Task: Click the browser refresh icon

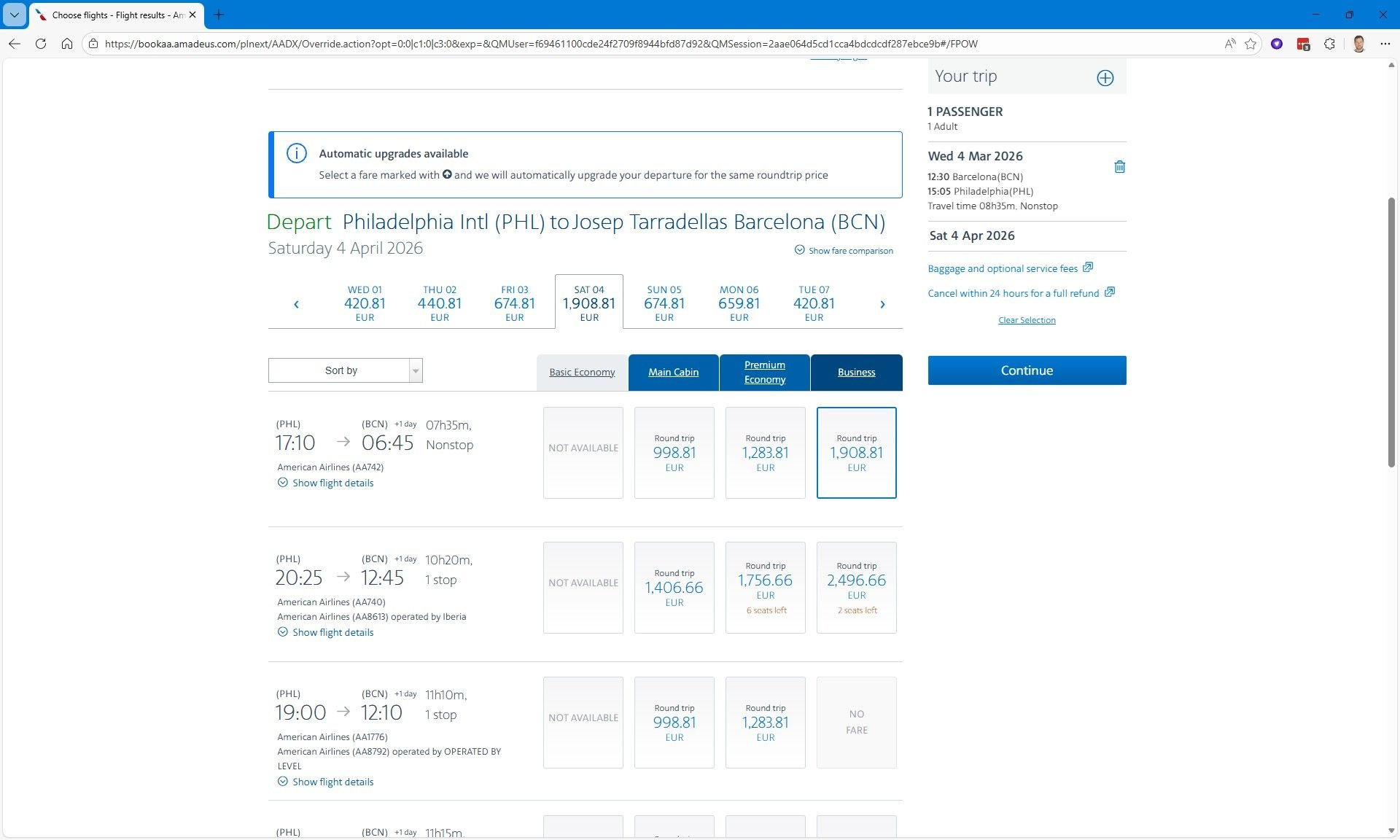Action: (x=41, y=44)
